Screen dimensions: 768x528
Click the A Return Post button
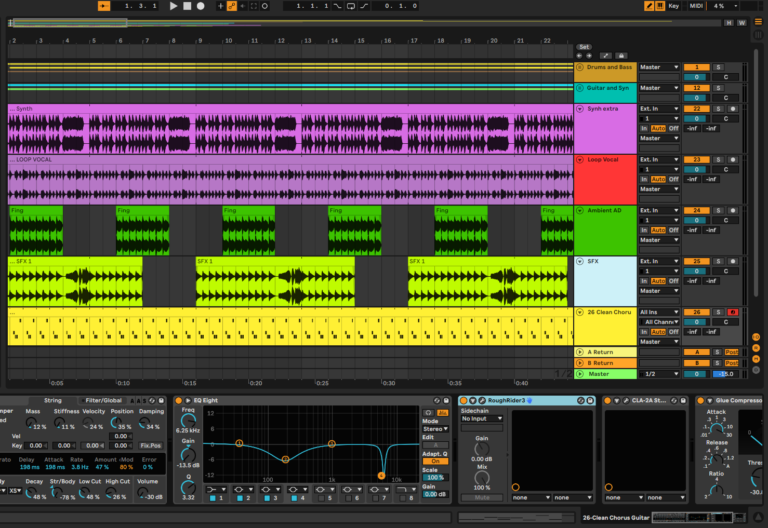point(732,352)
